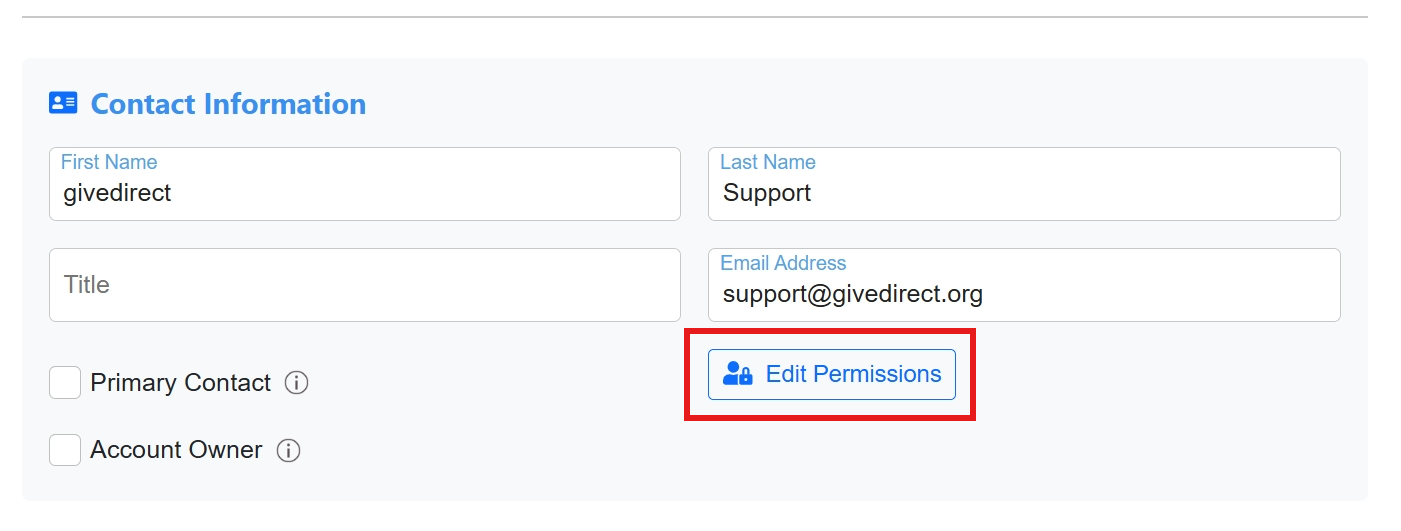Click the support@givedirect.org email text

[853, 294]
